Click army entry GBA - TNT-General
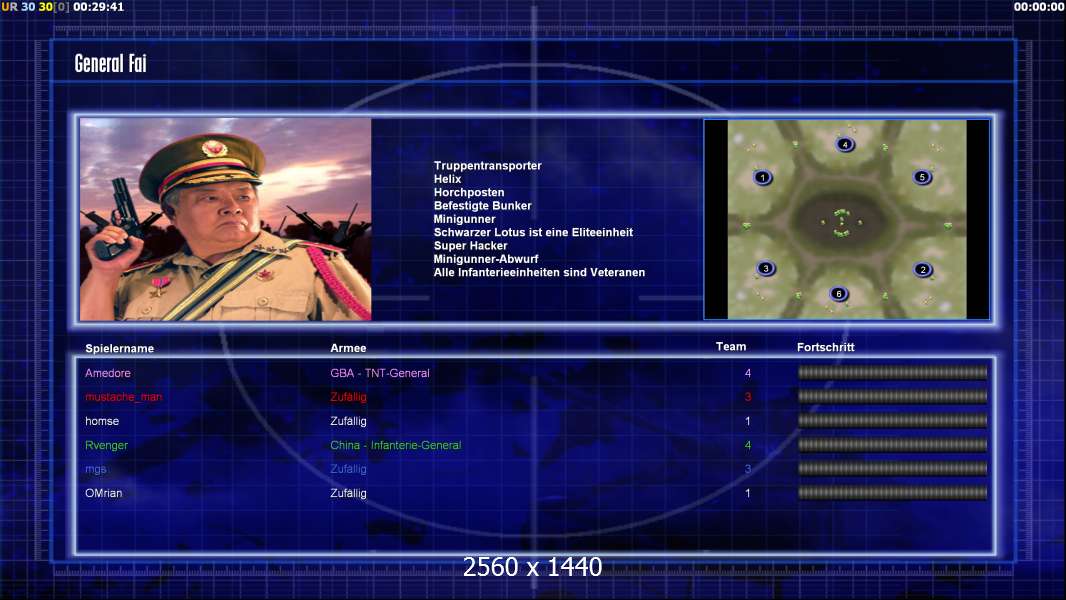Screen dimensions: 1066x600 coord(380,373)
